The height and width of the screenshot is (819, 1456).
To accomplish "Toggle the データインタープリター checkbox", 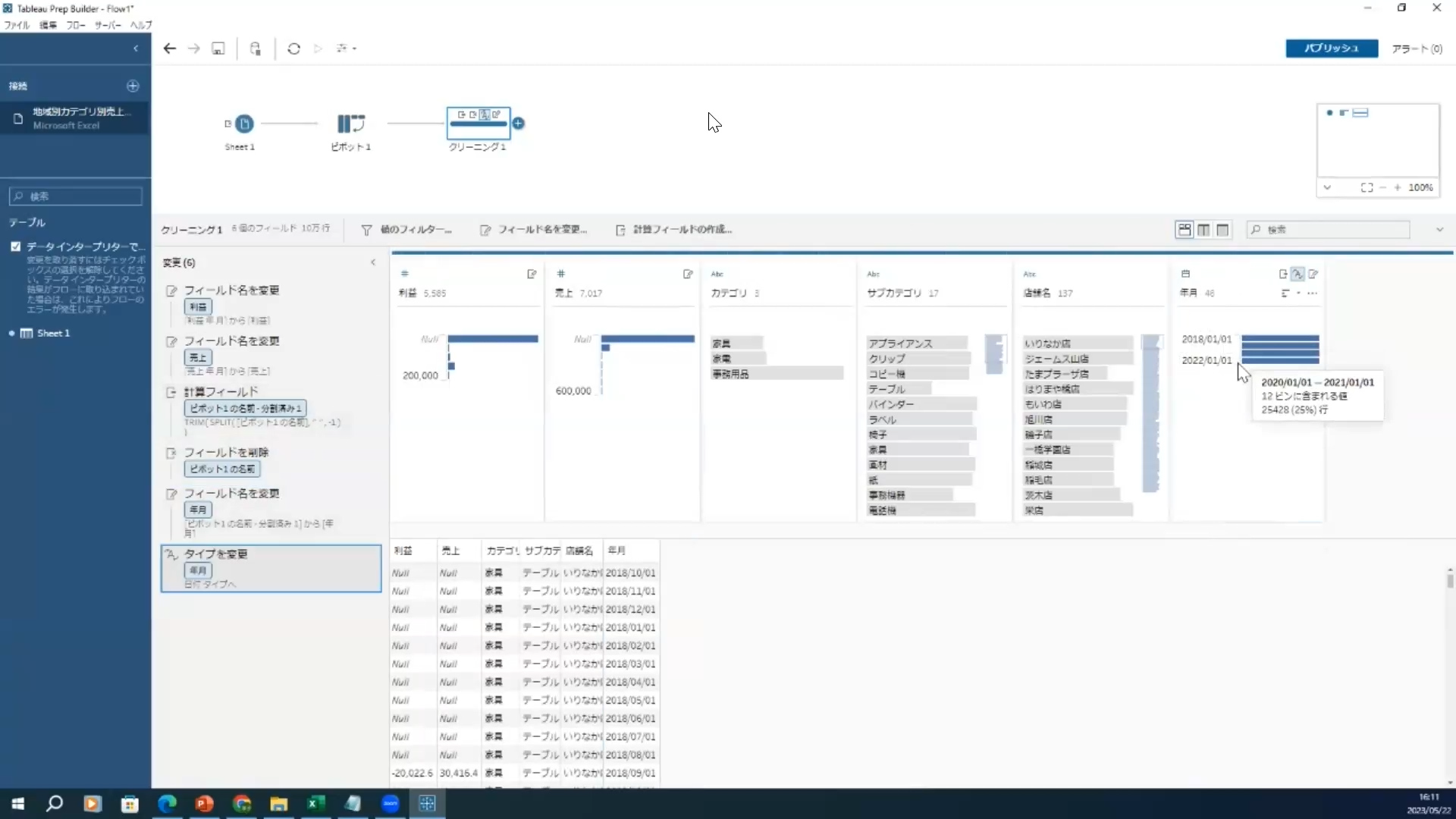I will 16,246.
